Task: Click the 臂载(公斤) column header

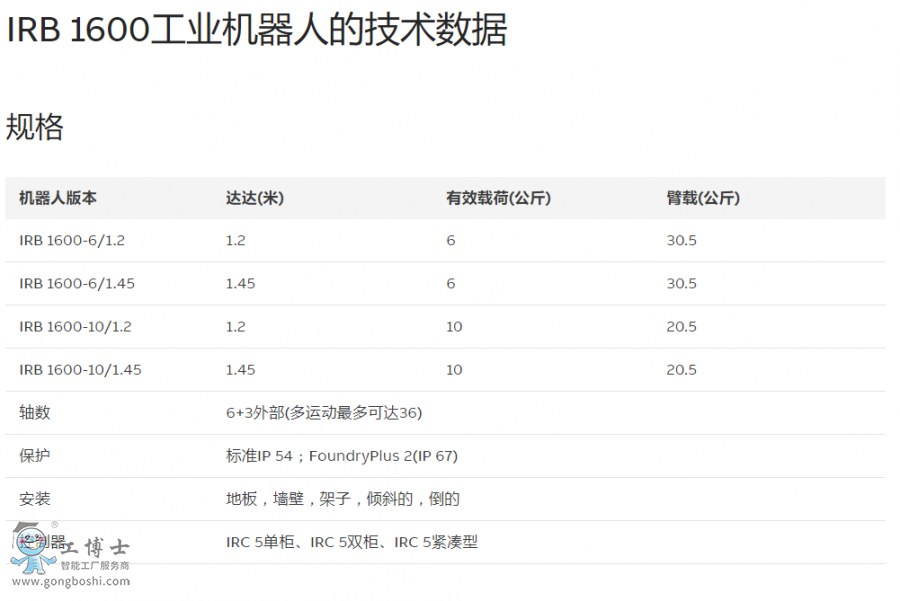Action: [702, 198]
